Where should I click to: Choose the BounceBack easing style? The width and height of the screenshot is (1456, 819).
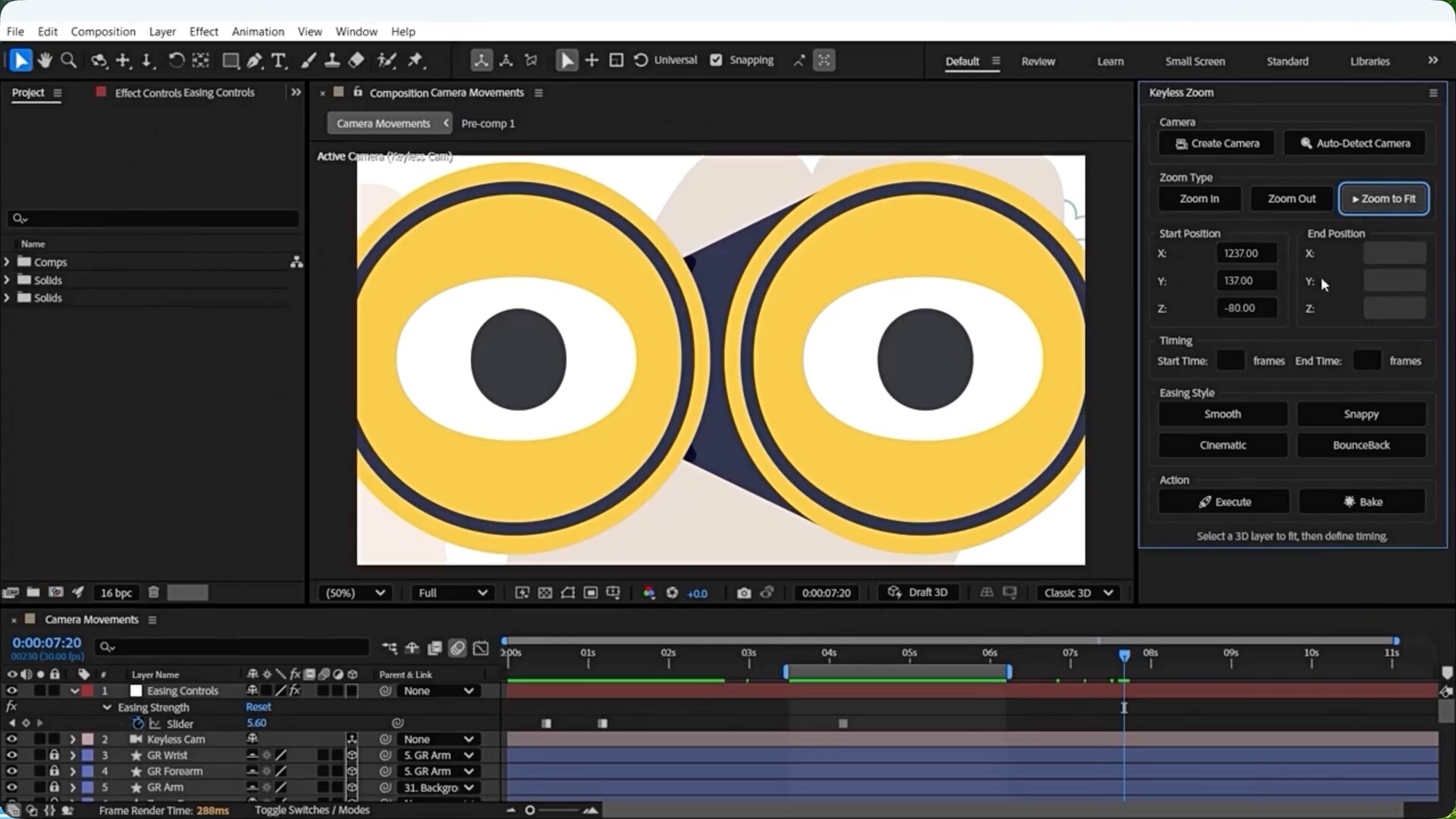click(x=1360, y=445)
